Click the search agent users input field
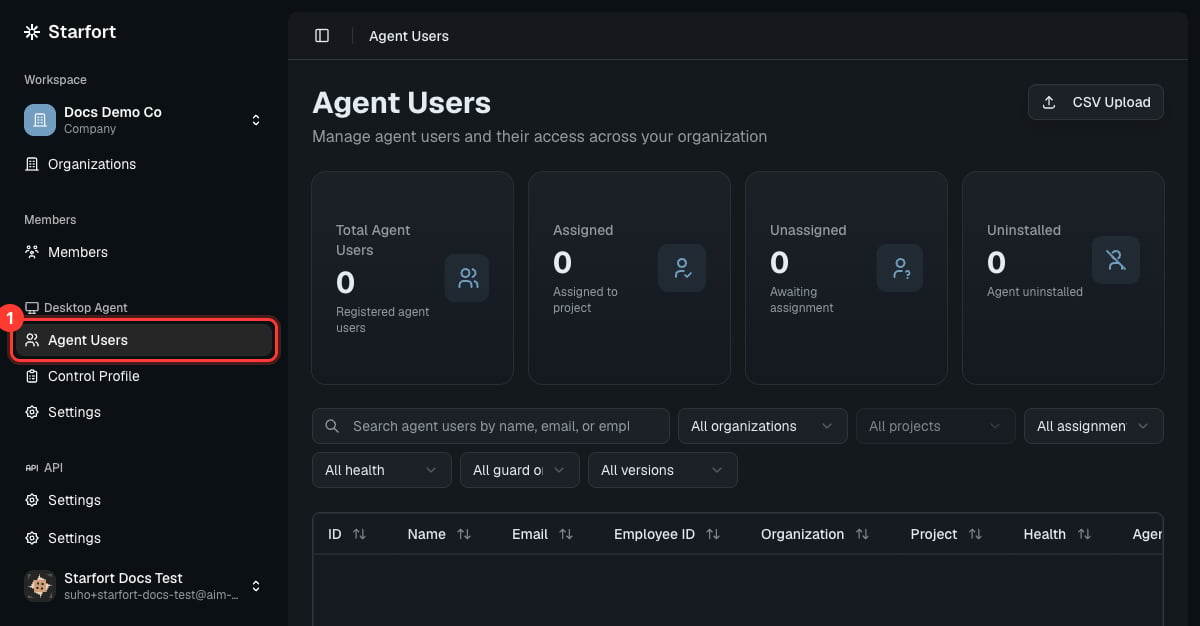This screenshot has height=626, width=1200. click(x=491, y=426)
